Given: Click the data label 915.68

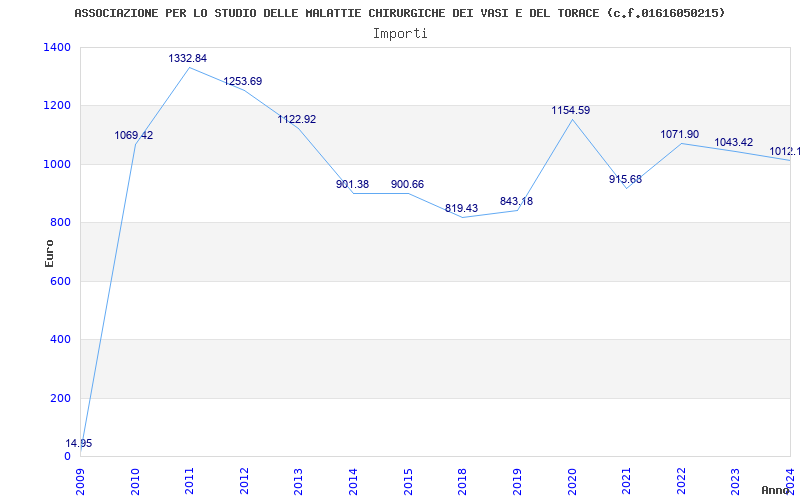Looking at the screenshot, I should pos(626,179).
